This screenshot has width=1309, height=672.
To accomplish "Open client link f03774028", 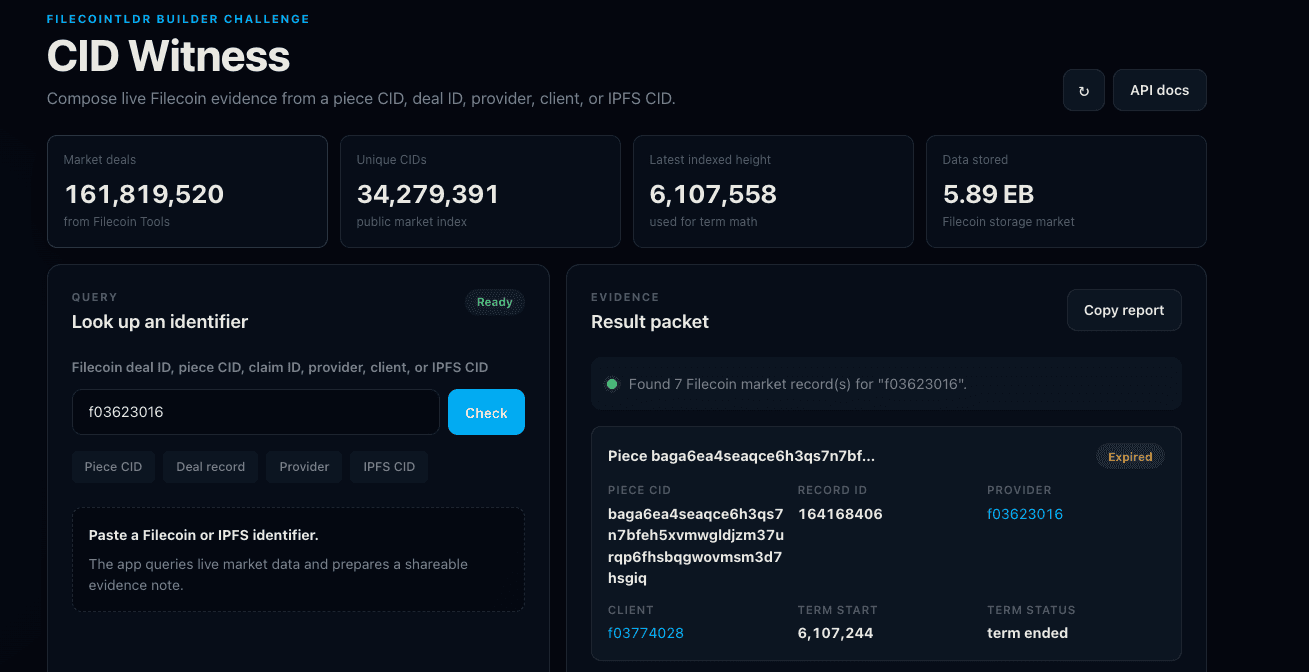I will (646, 633).
